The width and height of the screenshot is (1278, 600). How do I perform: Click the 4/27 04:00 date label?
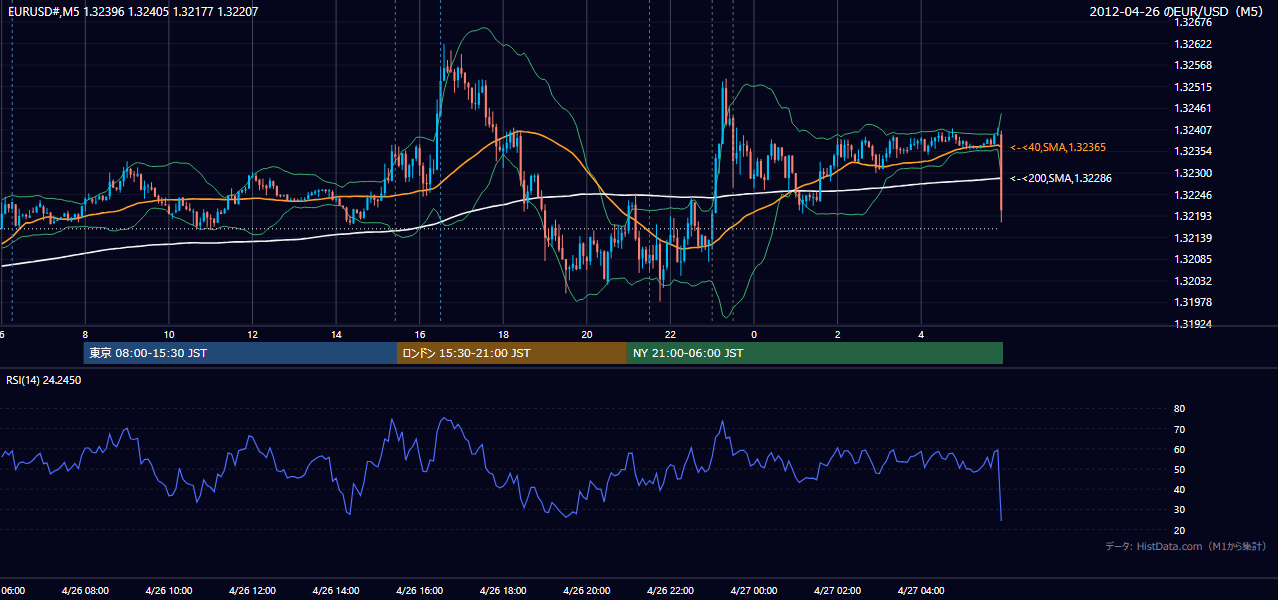pos(921,590)
